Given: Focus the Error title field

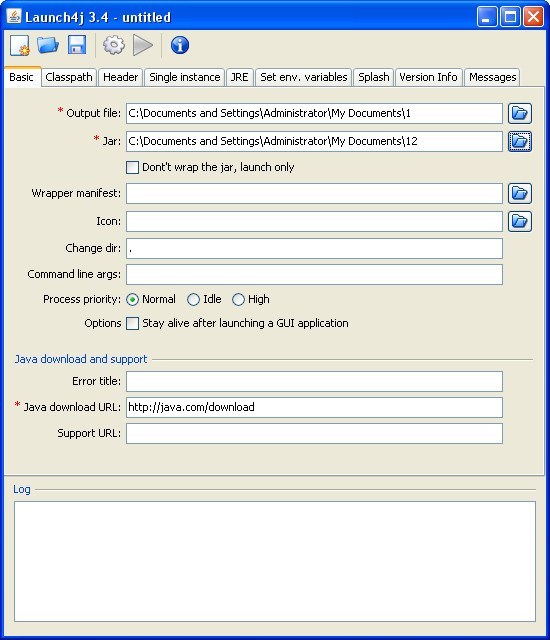Looking at the screenshot, I should click(x=314, y=381).
